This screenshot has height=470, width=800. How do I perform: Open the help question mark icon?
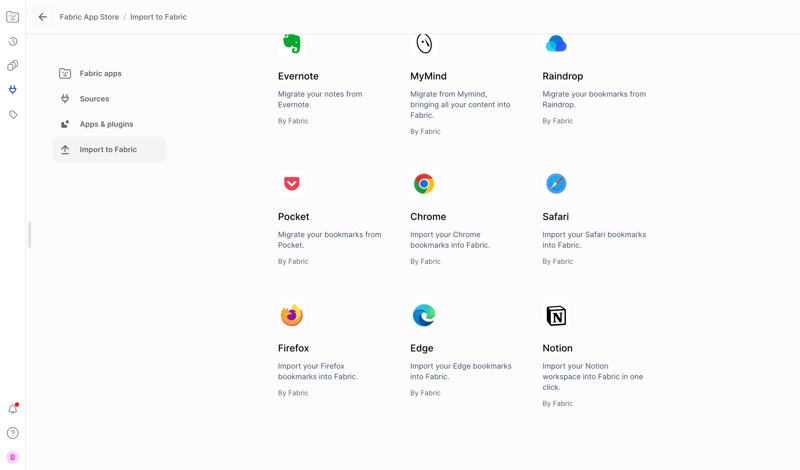[13, 433]
